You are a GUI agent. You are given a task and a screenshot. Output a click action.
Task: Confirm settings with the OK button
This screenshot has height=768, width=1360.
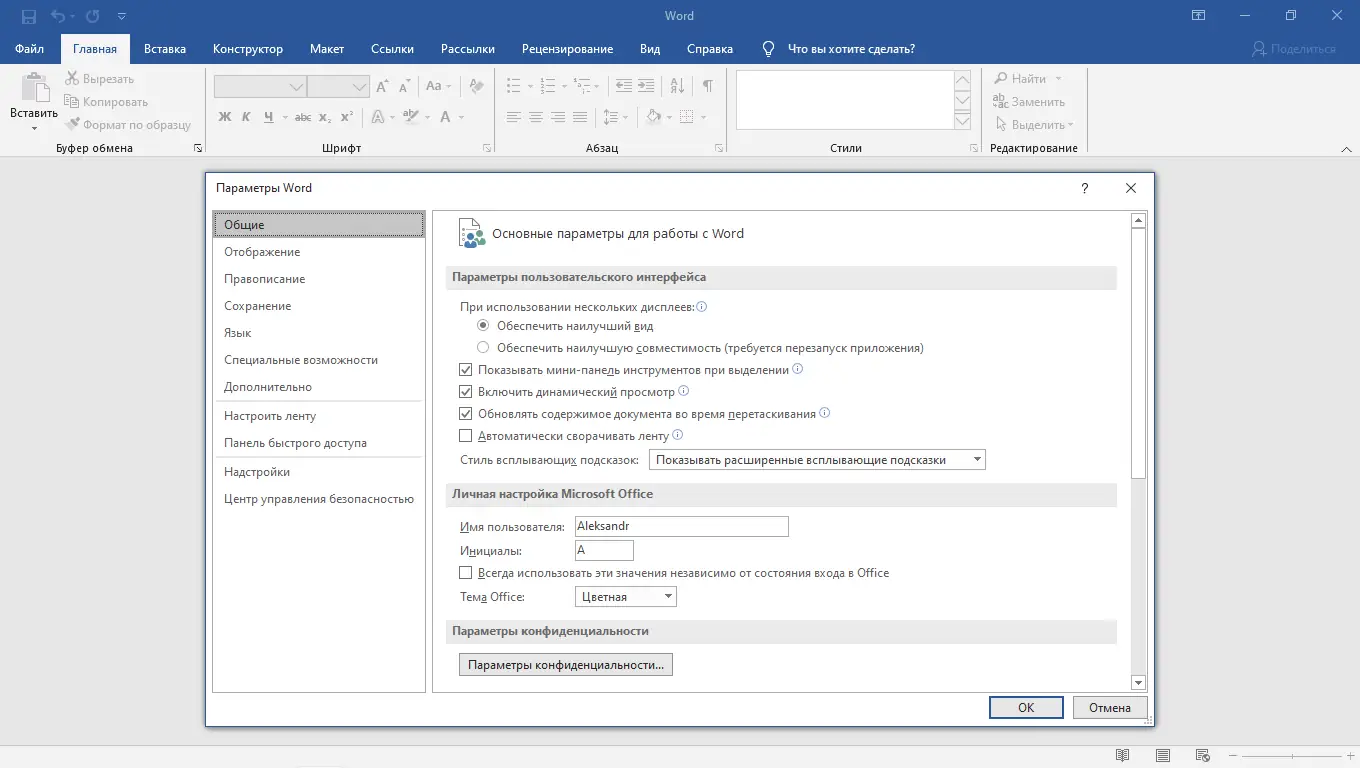pyautogui.click(x=1026, y=707)
